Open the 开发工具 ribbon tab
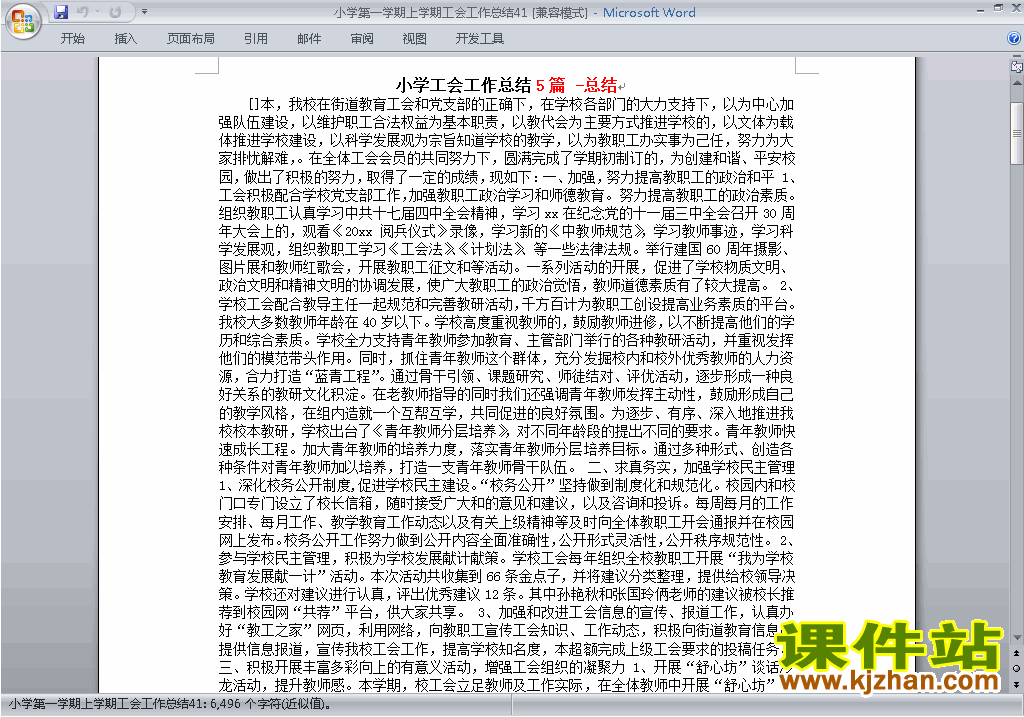Image resolution: width=1024 pixels, height=718 pixels. coord(479,39)
